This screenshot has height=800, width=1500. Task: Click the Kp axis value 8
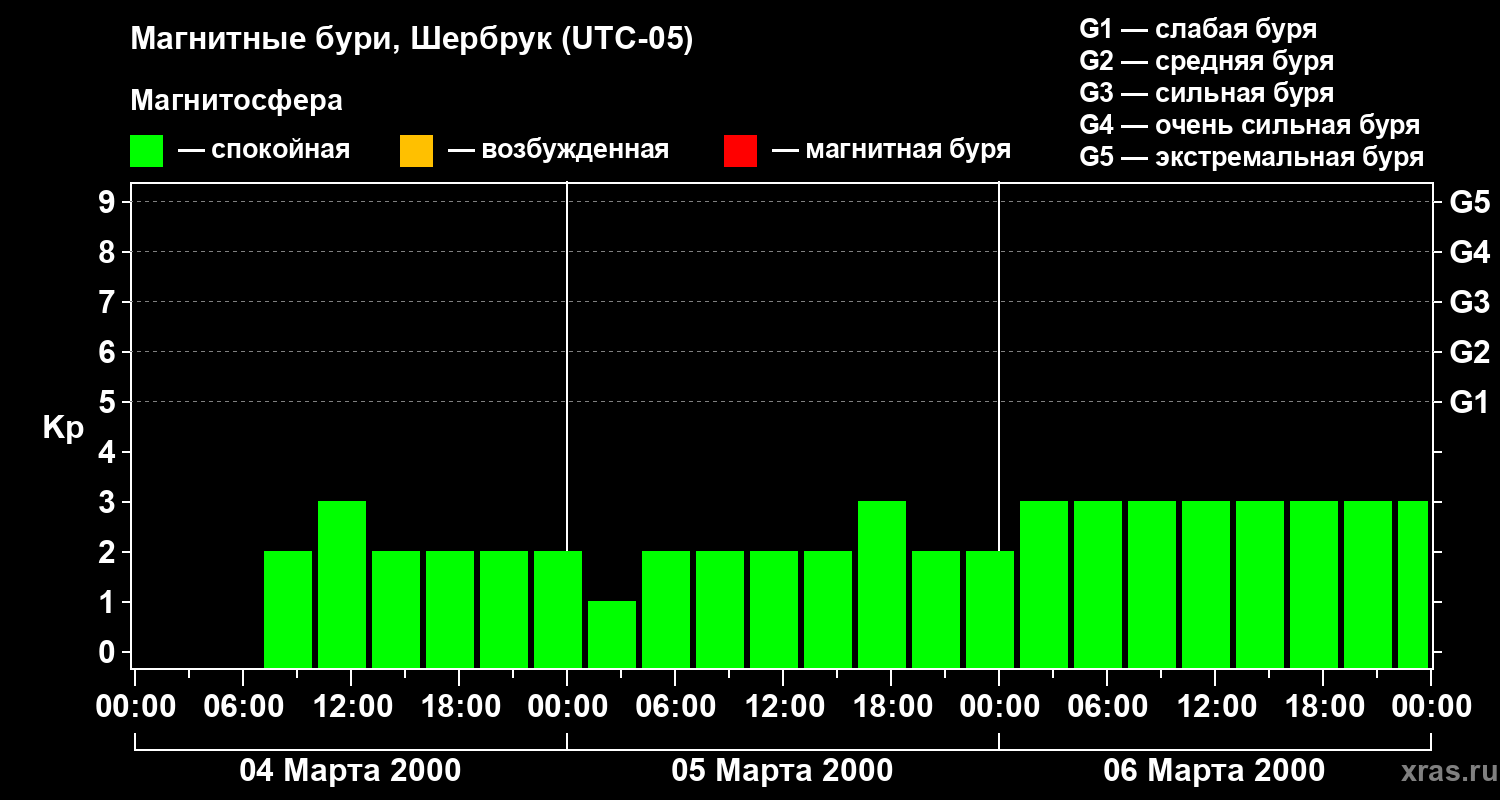pos(109,252)
